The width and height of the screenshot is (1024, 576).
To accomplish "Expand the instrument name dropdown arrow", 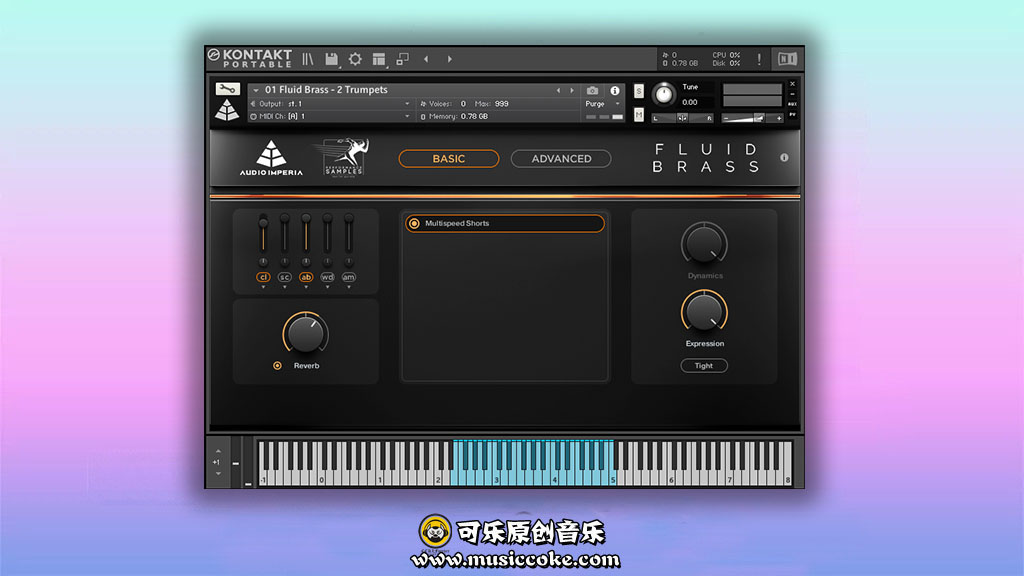I will [256, 91].
